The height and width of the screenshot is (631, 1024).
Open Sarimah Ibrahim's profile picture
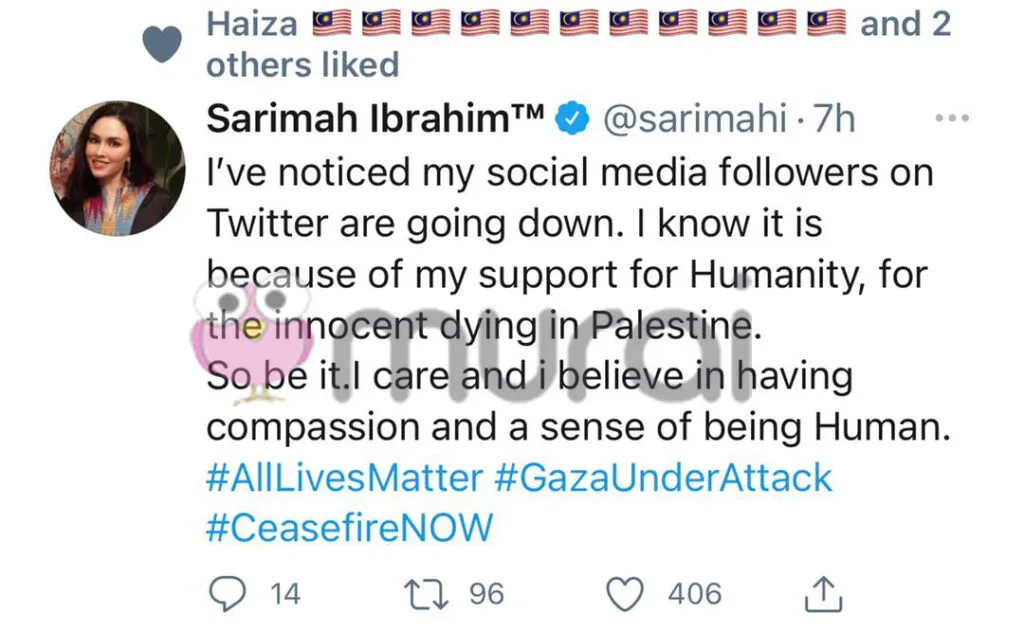(x=117, y=168)
